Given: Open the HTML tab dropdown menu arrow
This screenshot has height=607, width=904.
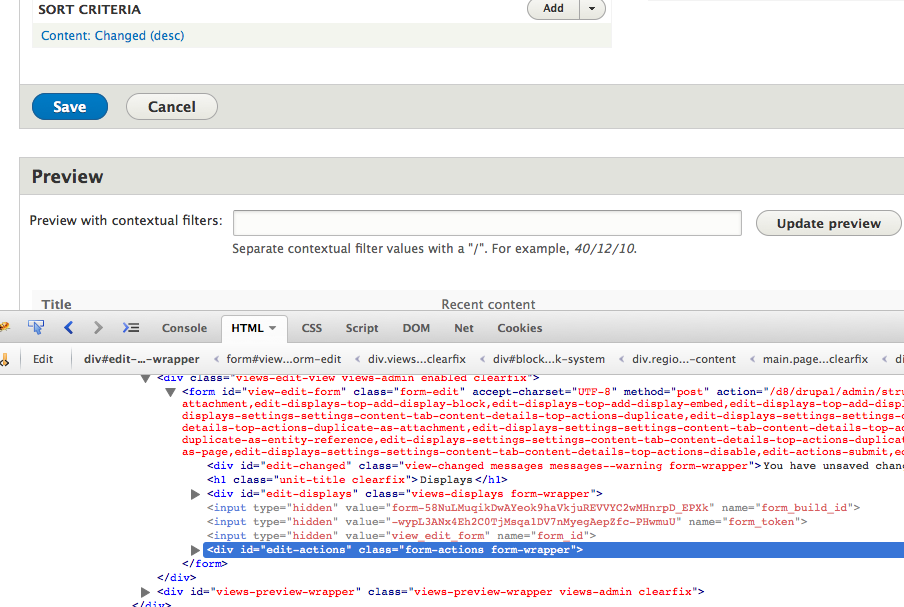Looking at the screenshot, I should point(274,328).
